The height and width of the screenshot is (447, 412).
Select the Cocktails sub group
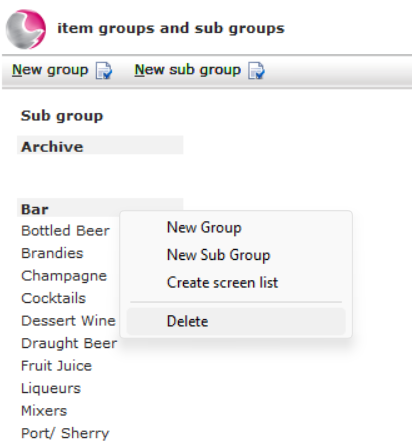click(x=54, y=298)
